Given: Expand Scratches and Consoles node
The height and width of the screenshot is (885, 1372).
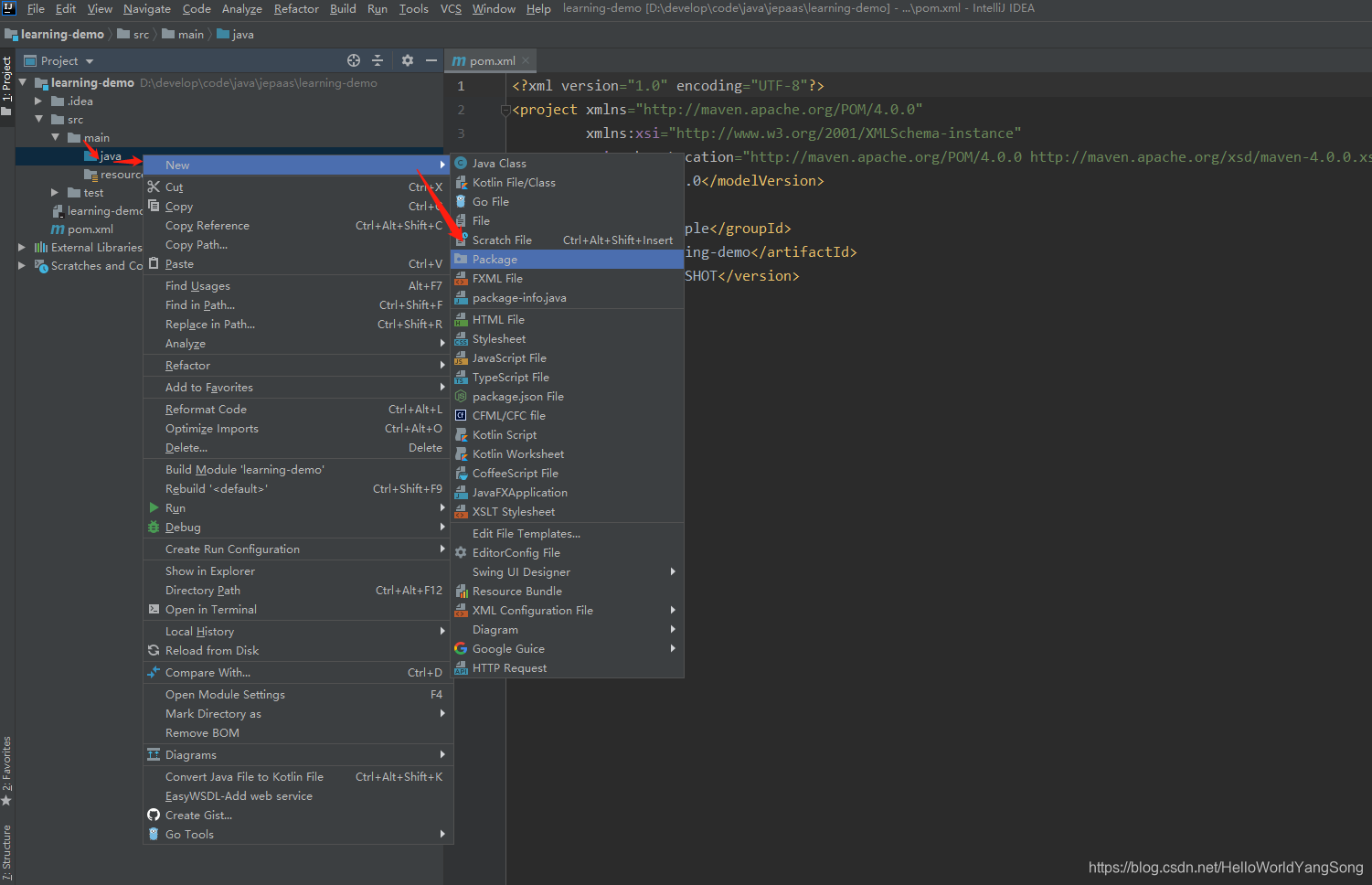Looking at the screenshot, I should (22, 265).
